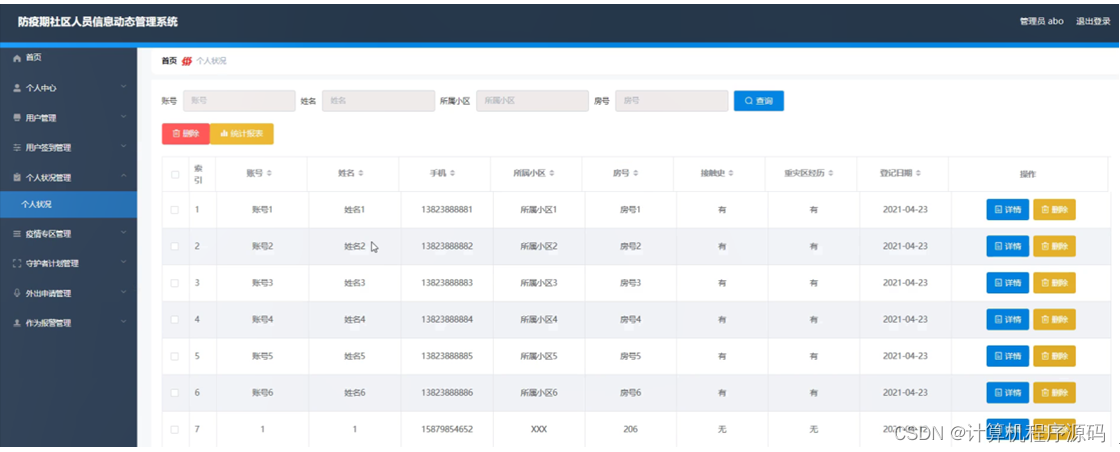Focus the 所属小区 search input field
This screenshot has width=1120, height=452.
tap(532, 101)
